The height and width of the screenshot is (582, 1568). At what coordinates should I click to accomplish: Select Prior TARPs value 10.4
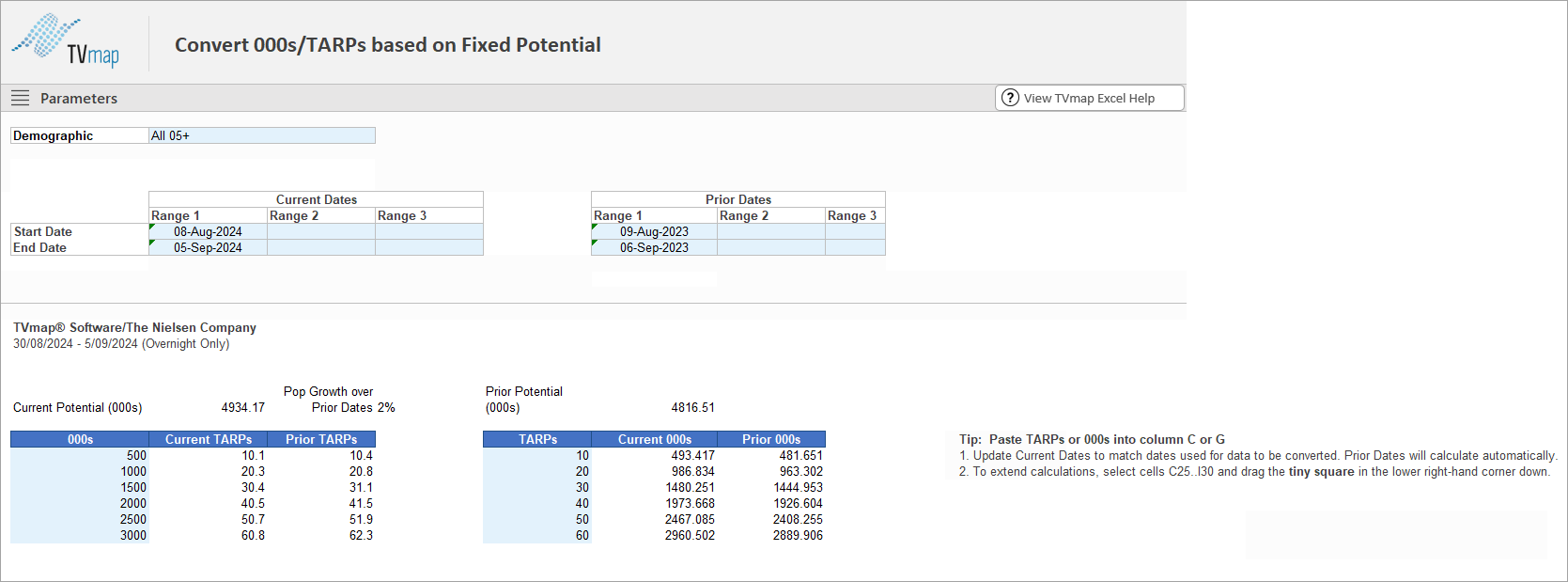[321, 455]
